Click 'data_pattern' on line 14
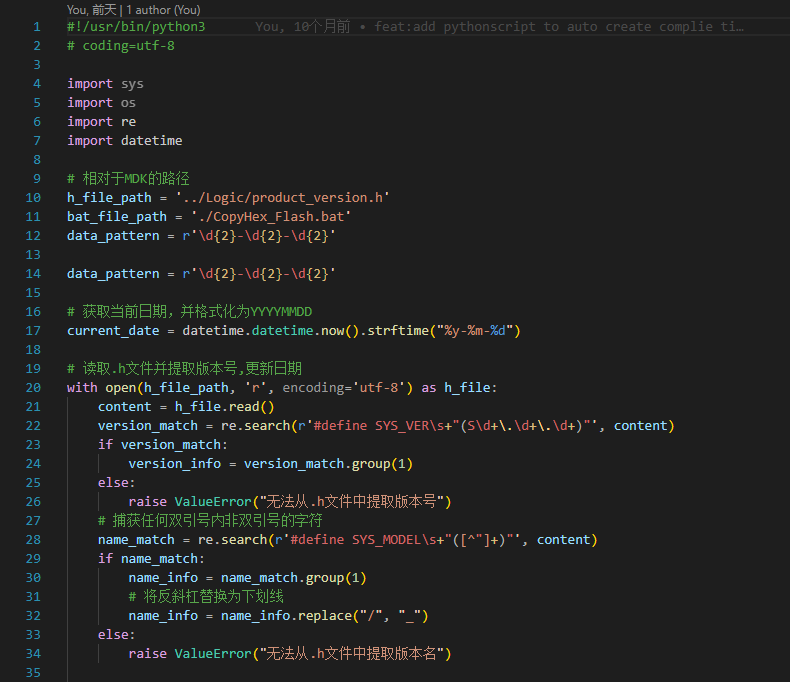 tap(113, 274)
